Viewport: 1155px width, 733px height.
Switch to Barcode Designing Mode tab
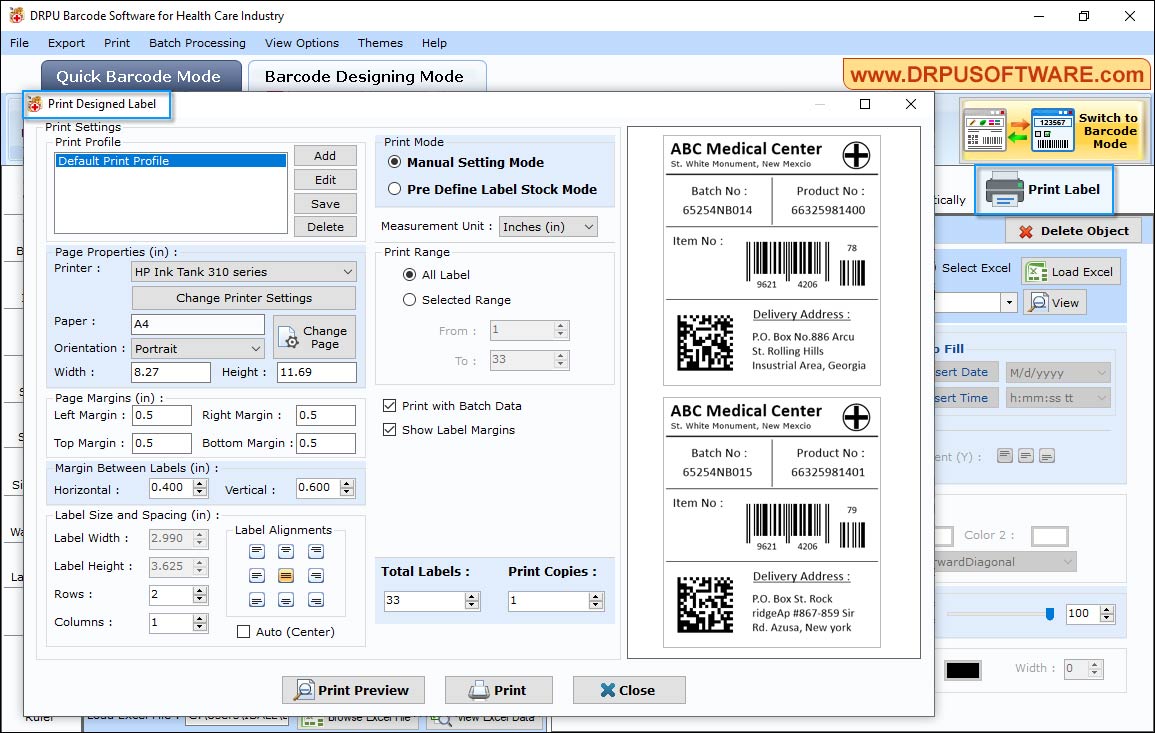tap(366, 76)
